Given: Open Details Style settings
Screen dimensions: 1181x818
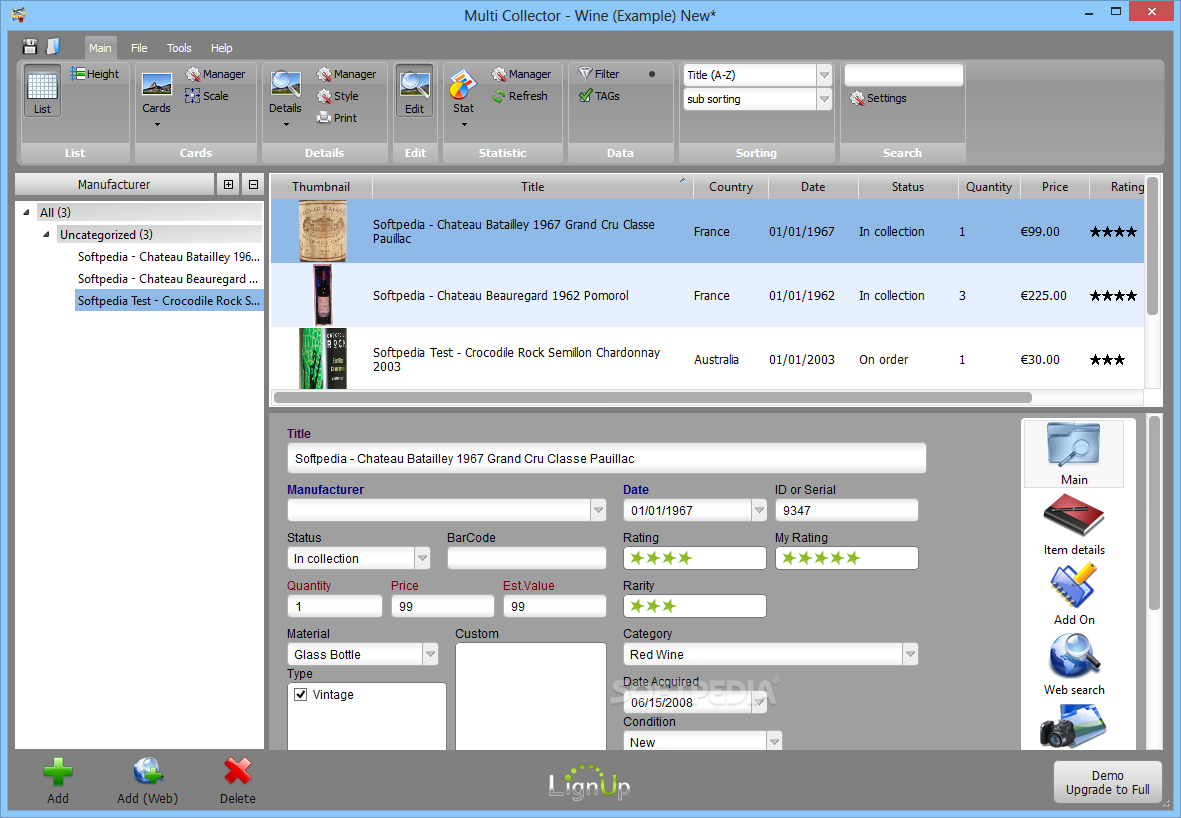Looking at the screenshot, I should pyautogui.click(x=338, y=96).
